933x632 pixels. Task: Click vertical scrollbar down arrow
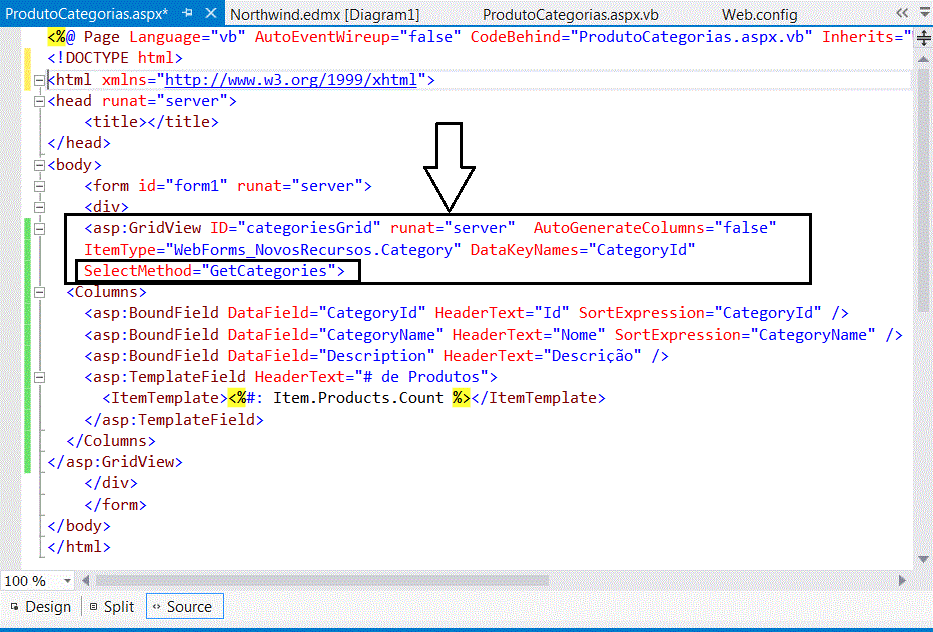tap(923, 559)
